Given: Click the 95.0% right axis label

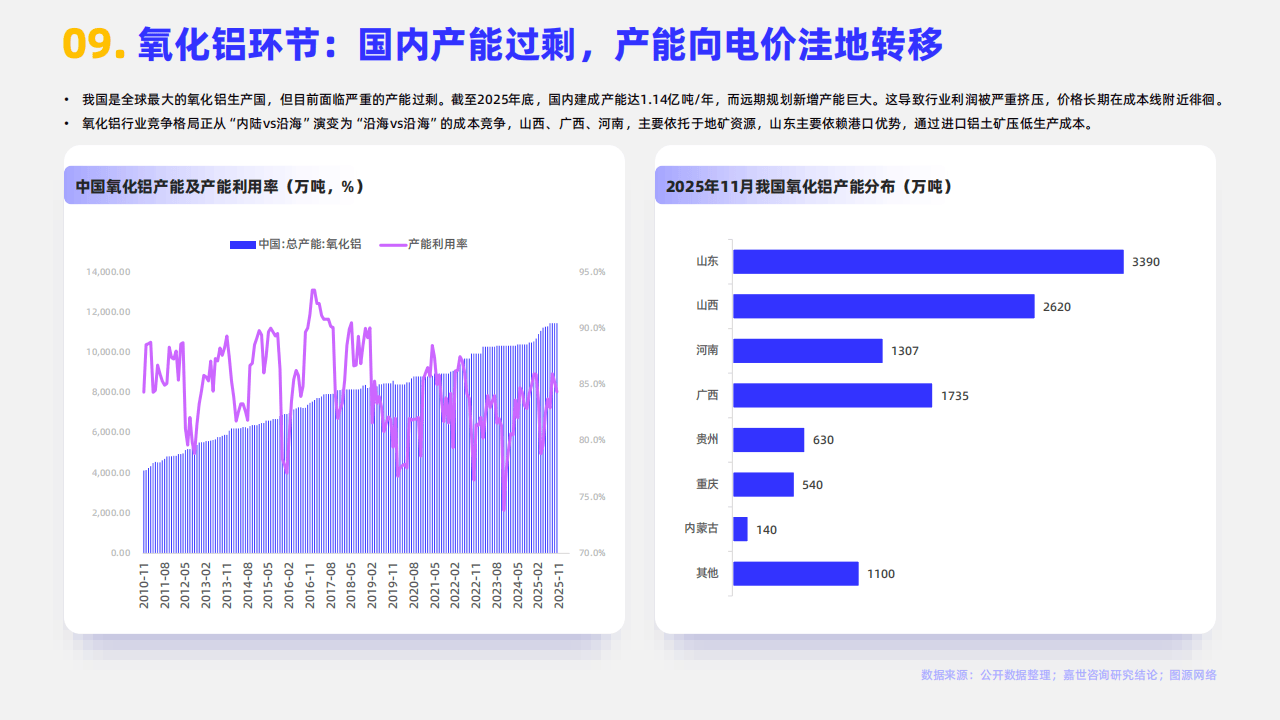Looking at the screenshot, I should [592, 272].
